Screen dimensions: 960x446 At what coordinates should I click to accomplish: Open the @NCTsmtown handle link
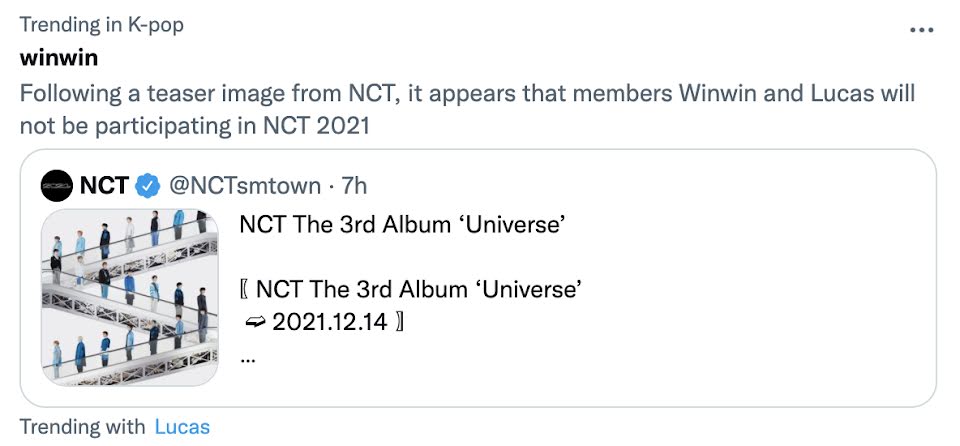tap(246, 185)
